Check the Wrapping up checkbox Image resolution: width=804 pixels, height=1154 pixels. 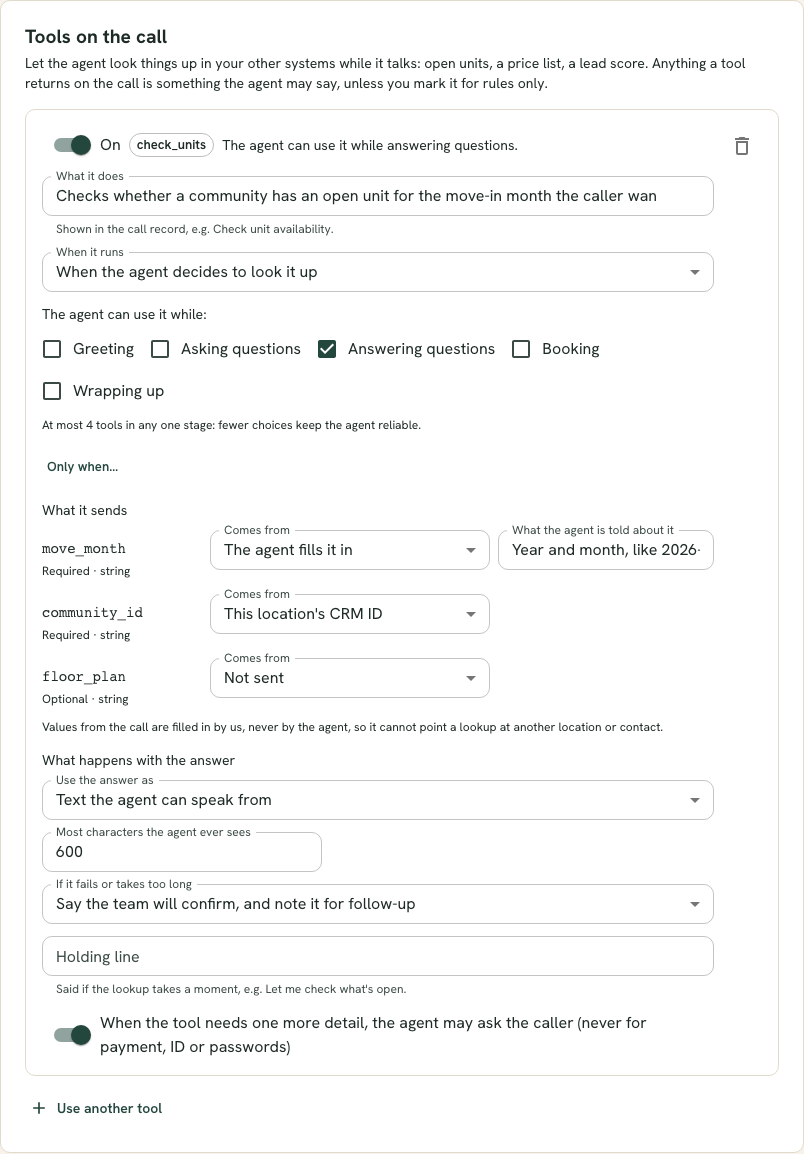(52, 391)
